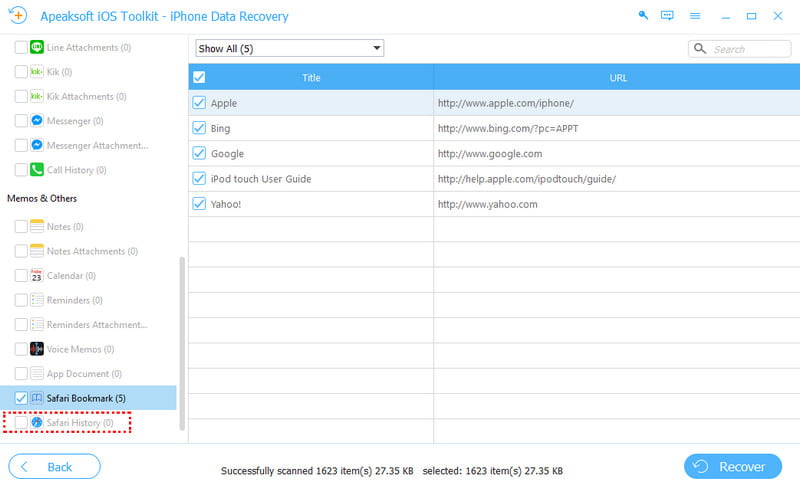Viewport: 800px width, 489px height.
Task: Uncheck the Yahoo! bookmark checkbox
Action: [199, 204]
